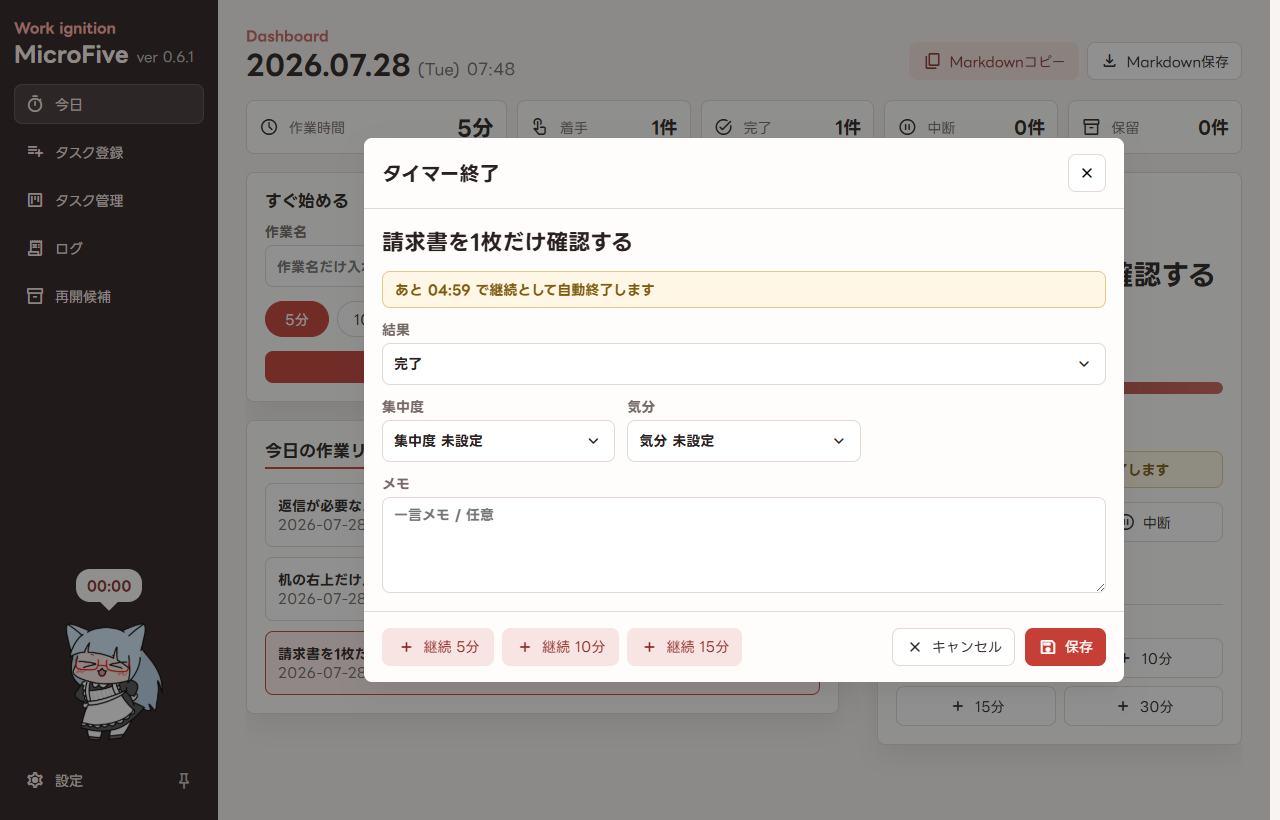The width and height of the screenshot is (1280, 820).
Task: Open the 今日 sidebar page
Action: coord(109,104)
